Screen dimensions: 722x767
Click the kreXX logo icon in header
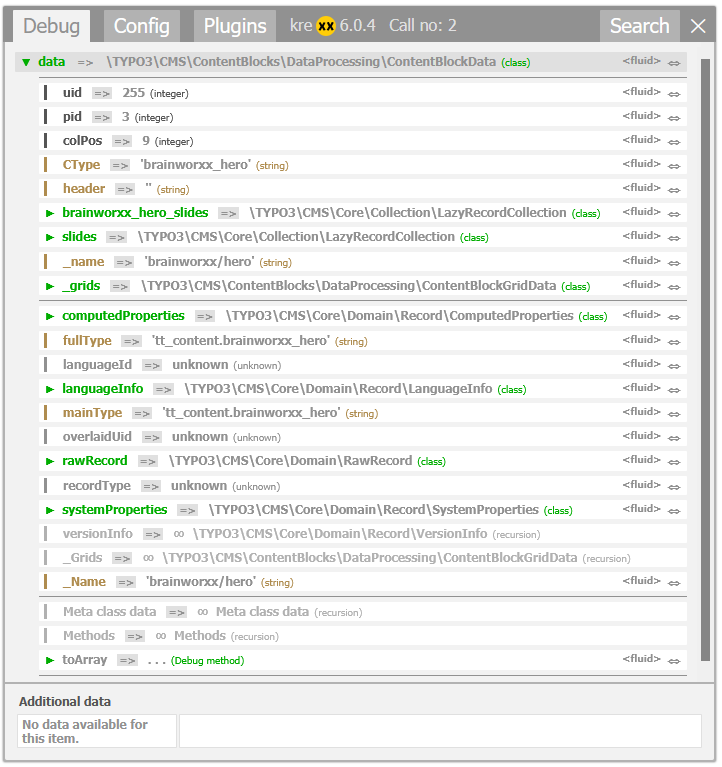[x=326, y=26]
